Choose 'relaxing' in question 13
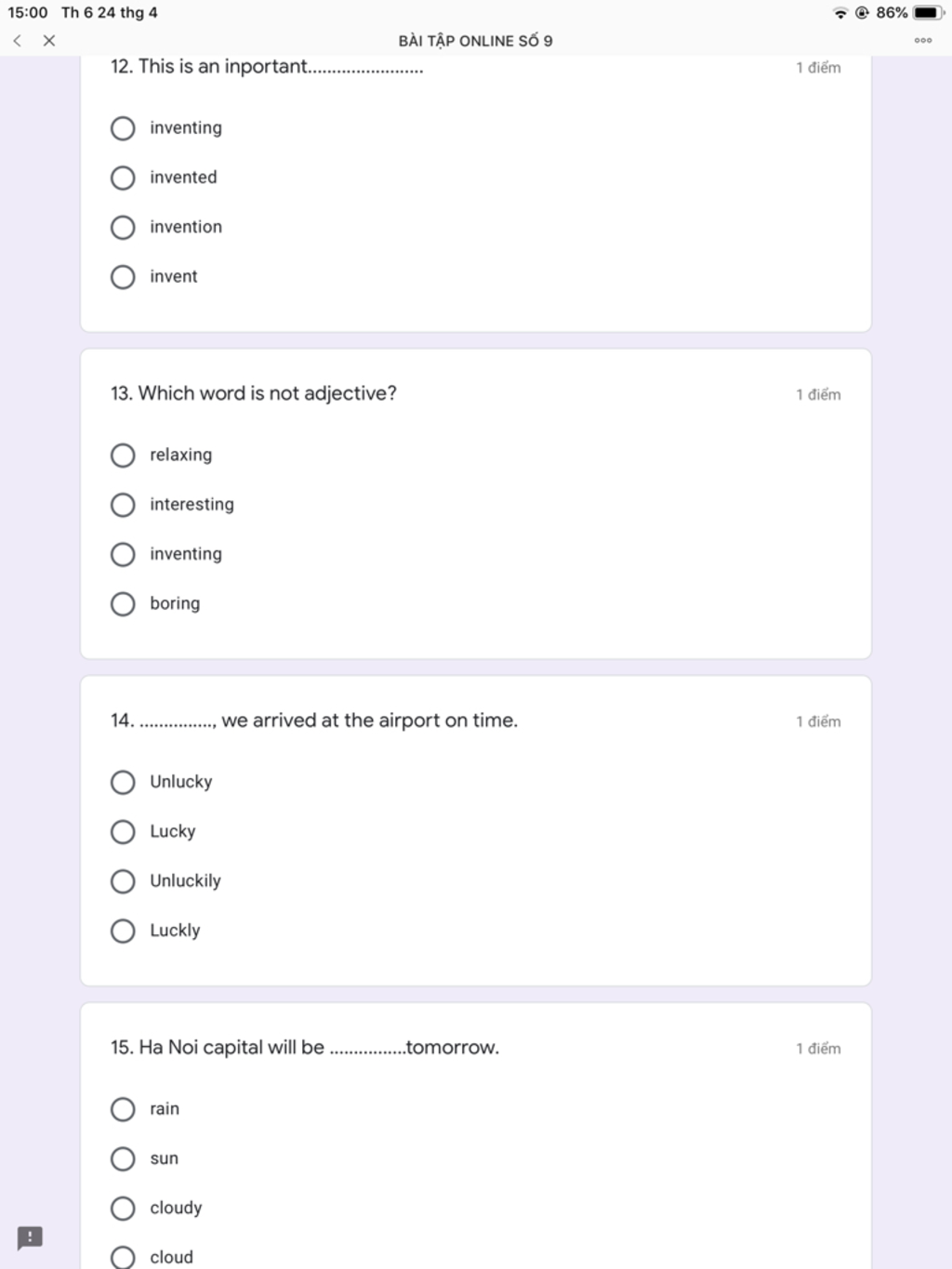Screen dimensions: 952x1269 tap(123, 456)
